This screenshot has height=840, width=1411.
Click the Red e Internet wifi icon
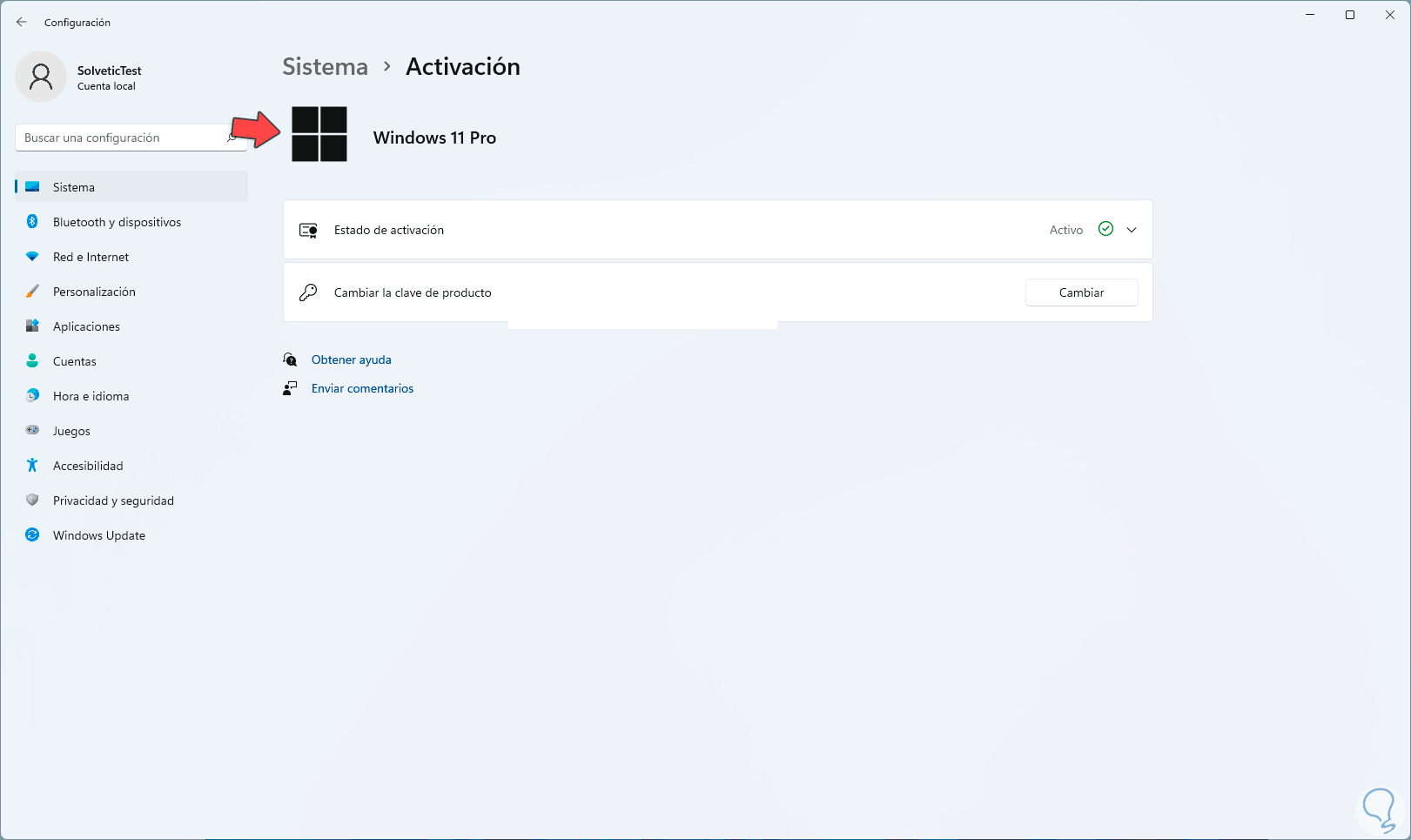point(32,257)
